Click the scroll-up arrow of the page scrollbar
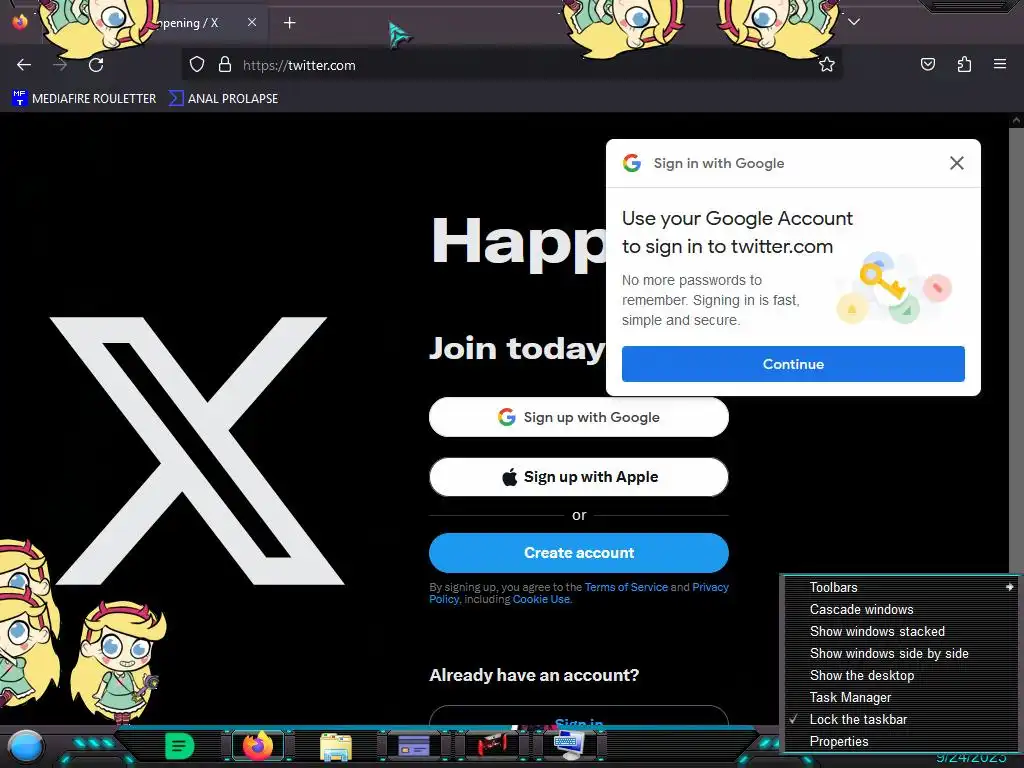Screen dimensions: 1024x768 tap(1016, 120)
